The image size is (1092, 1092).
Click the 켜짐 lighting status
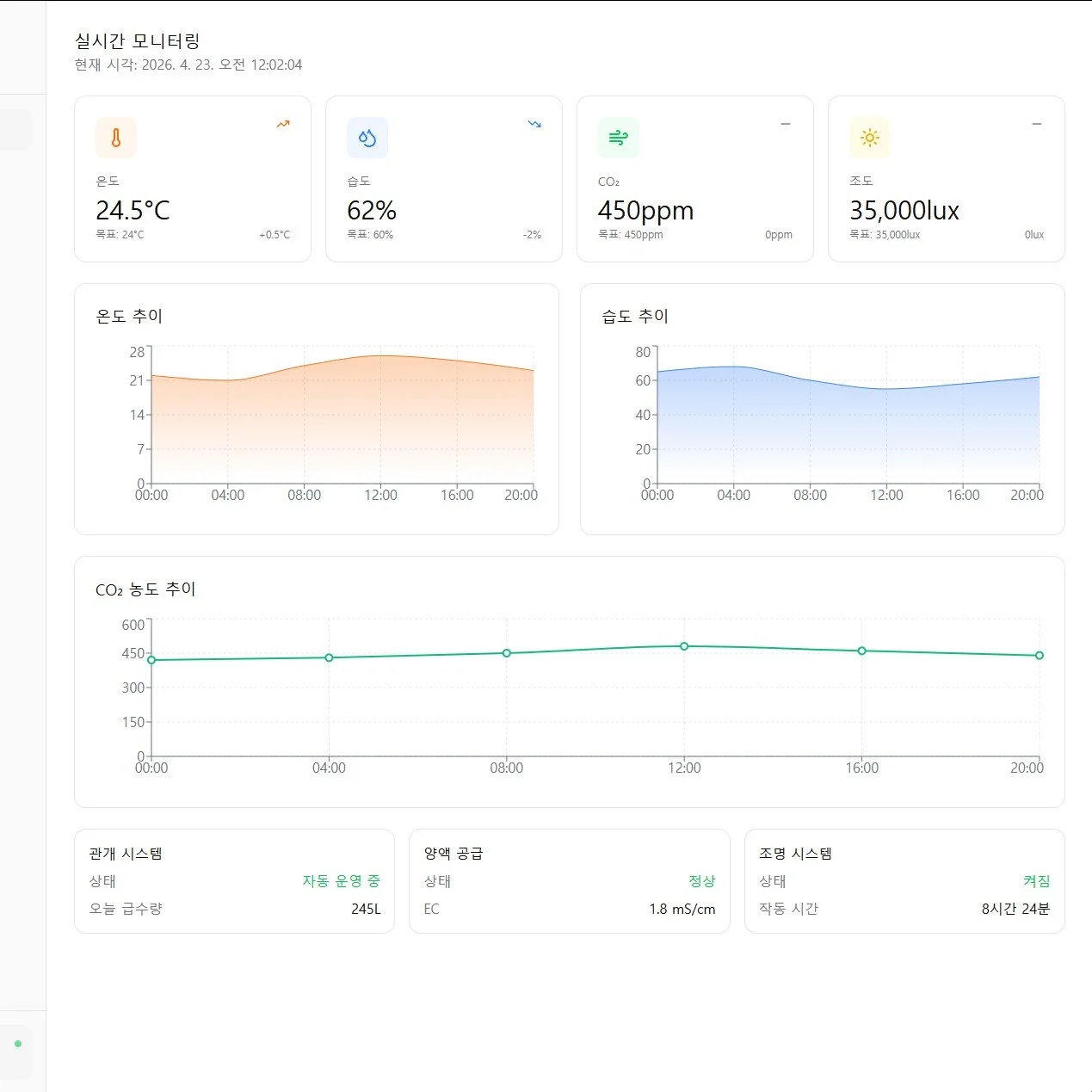(x=1037, y=881)
